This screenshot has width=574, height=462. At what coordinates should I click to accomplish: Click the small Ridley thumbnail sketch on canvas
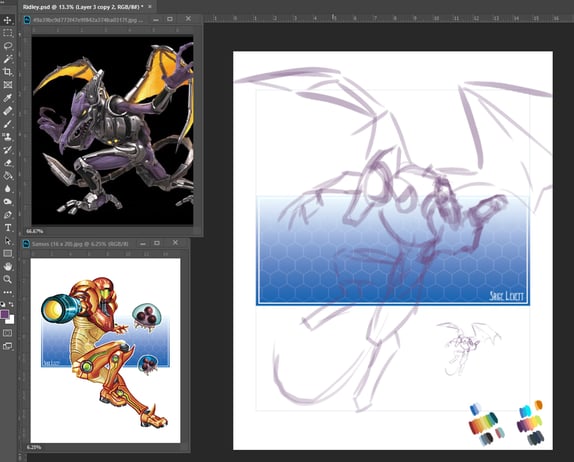click(x=469, y=348)
